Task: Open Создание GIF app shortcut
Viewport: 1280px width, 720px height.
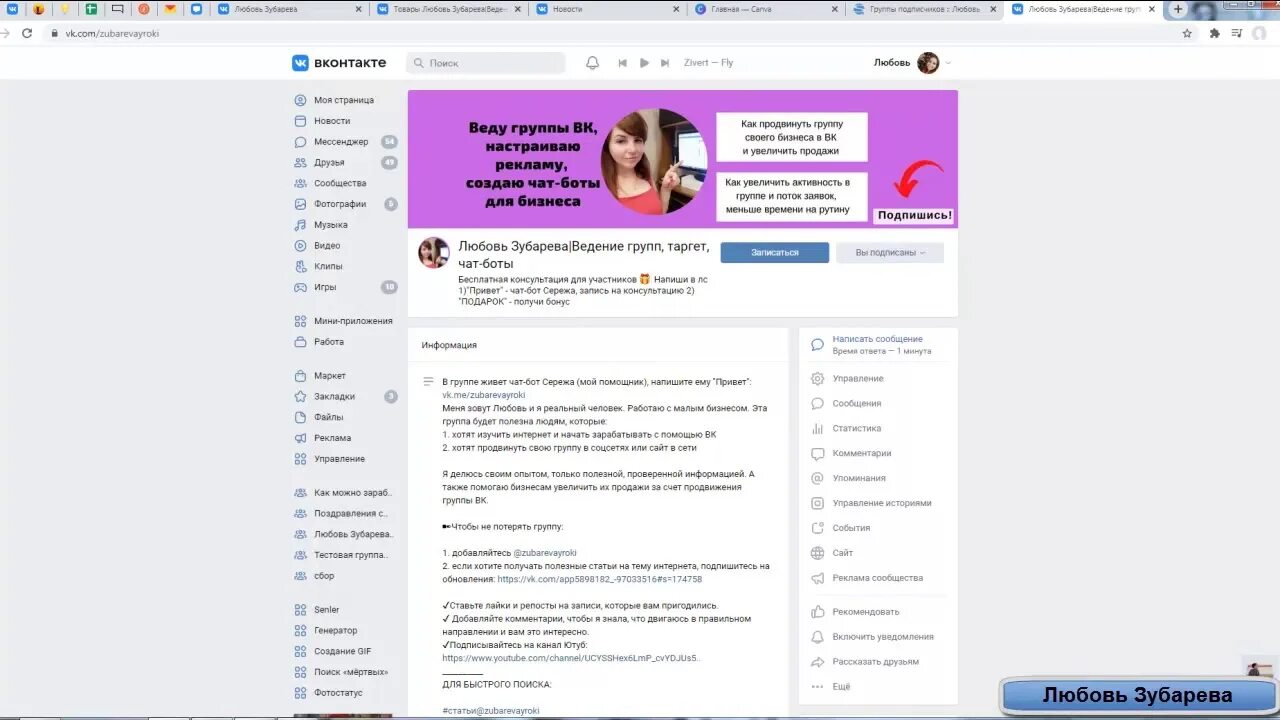Action: point(342,651)
